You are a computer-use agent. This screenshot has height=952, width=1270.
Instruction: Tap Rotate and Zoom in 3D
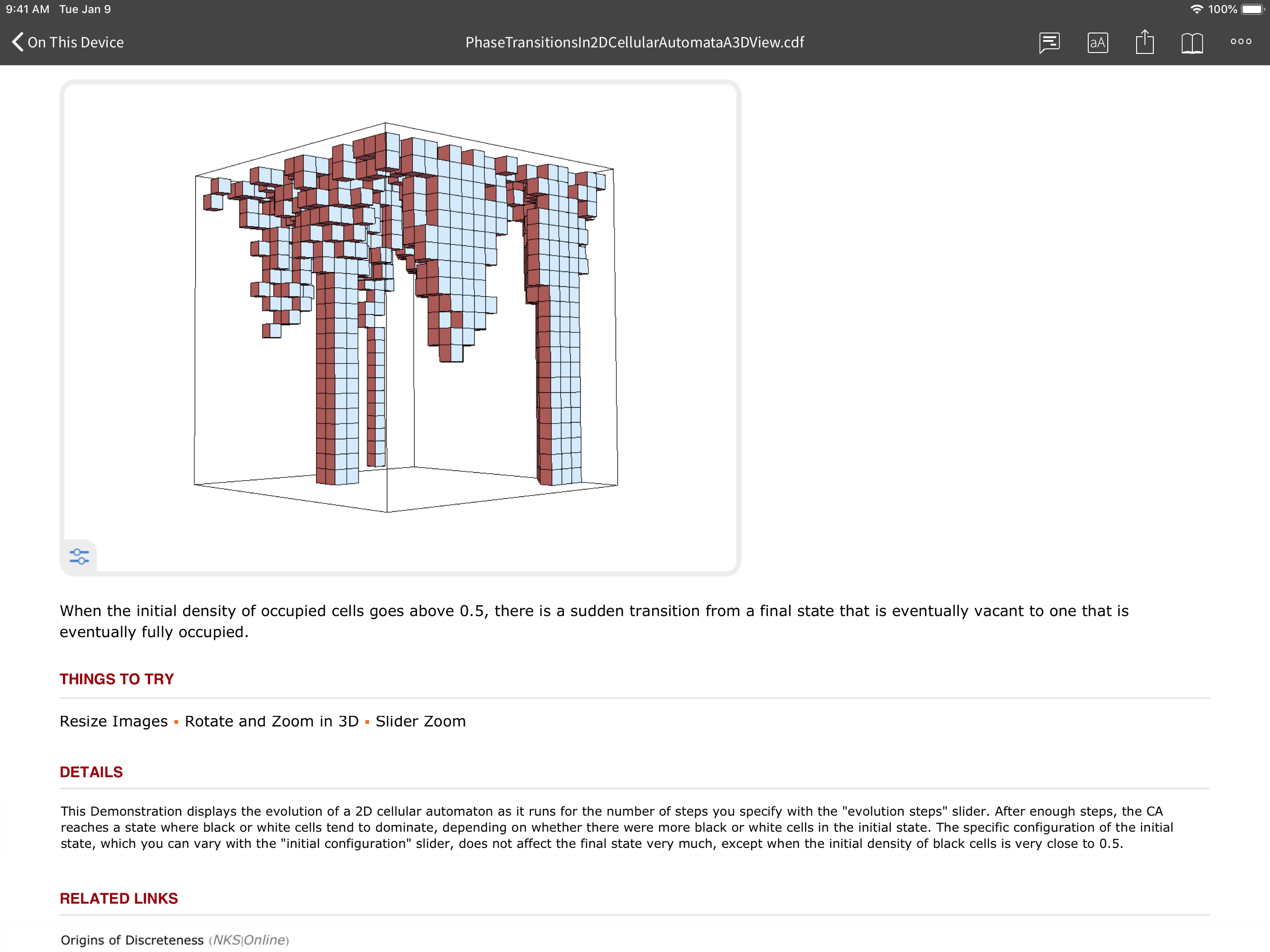(271, 721)
